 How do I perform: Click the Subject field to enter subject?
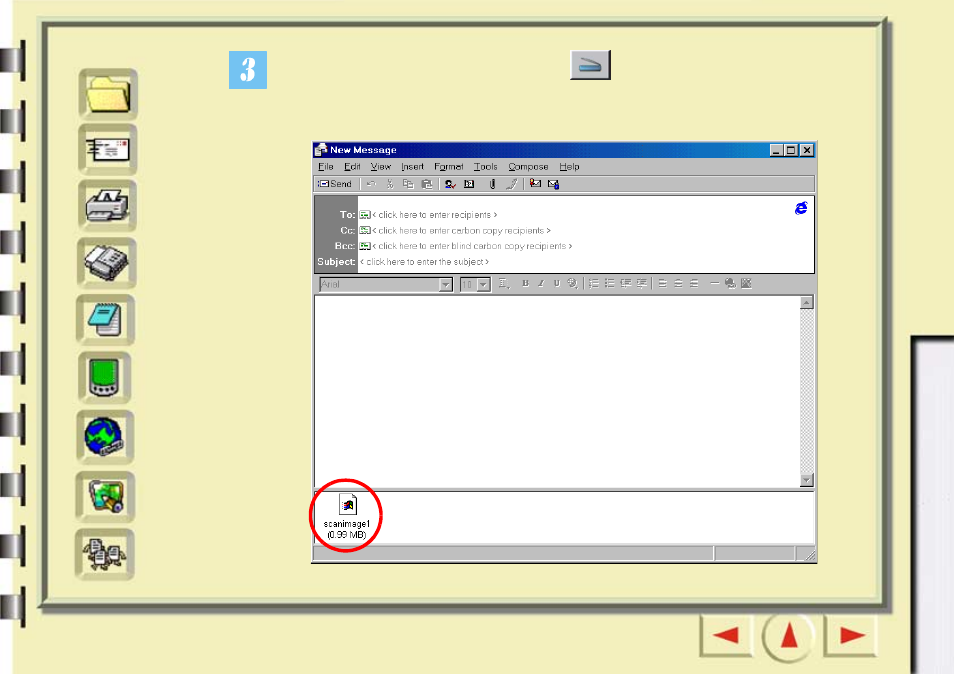pyautogui.click(x=424, y=262)
